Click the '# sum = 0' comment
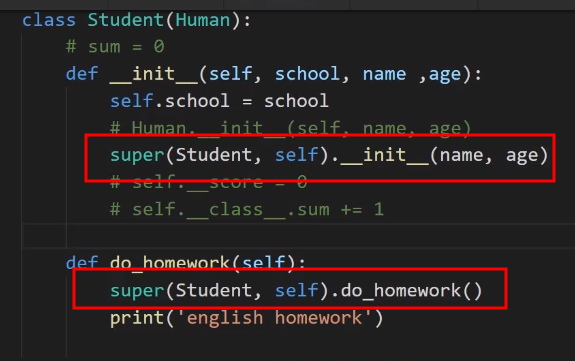The width and height of the screenshot is (575, 361). click(115, 47)
